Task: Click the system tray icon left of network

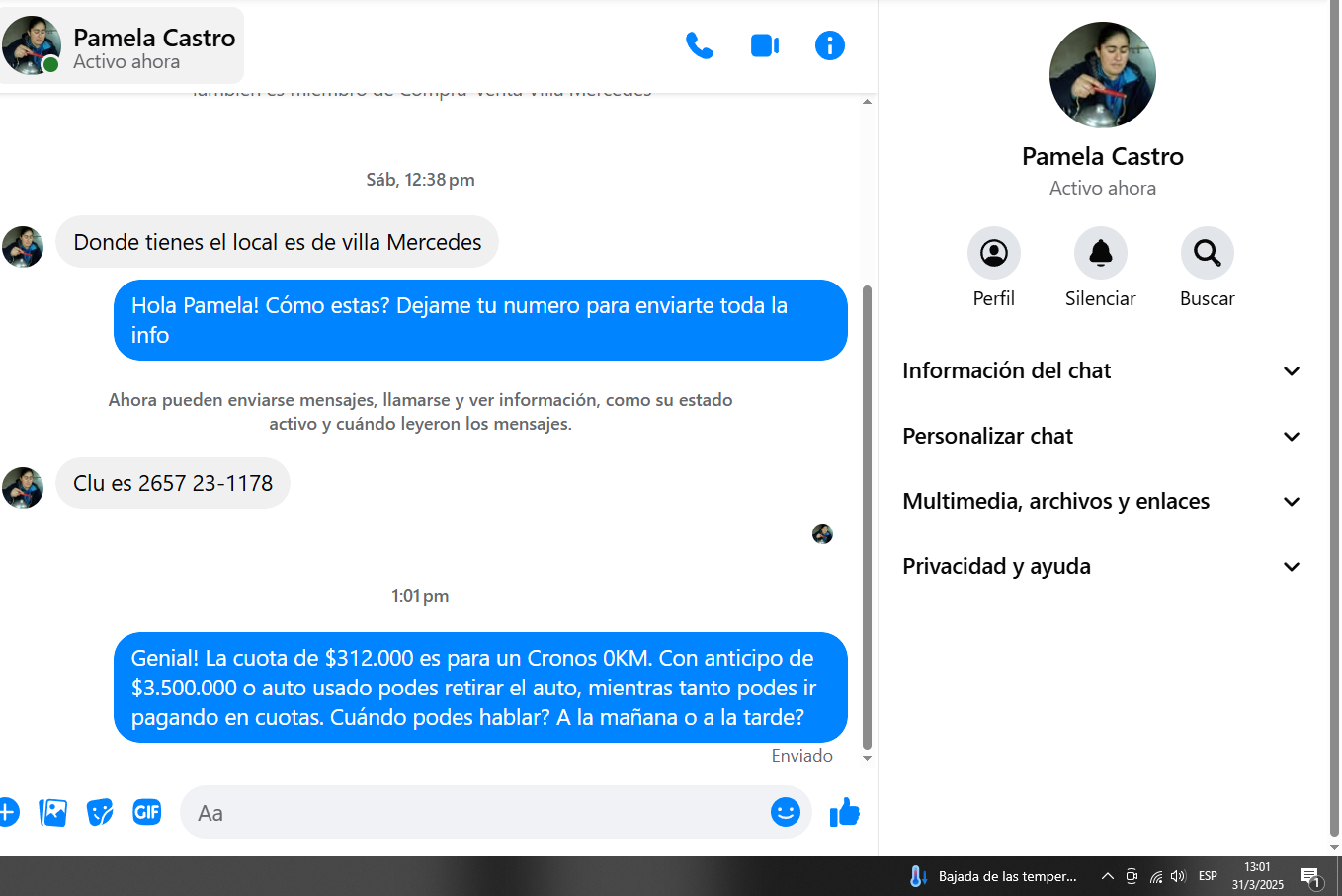Action: (1132, 876)
